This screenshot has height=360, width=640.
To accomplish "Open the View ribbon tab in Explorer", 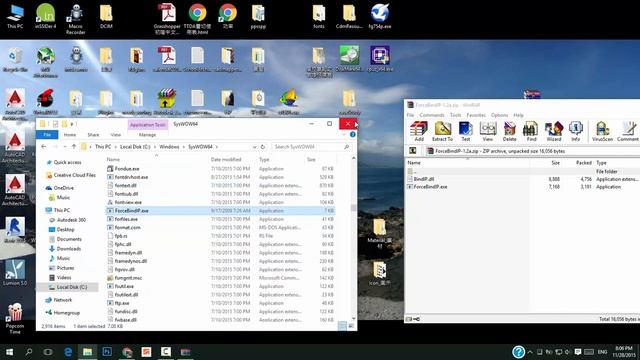I will (x=116, y=135).
